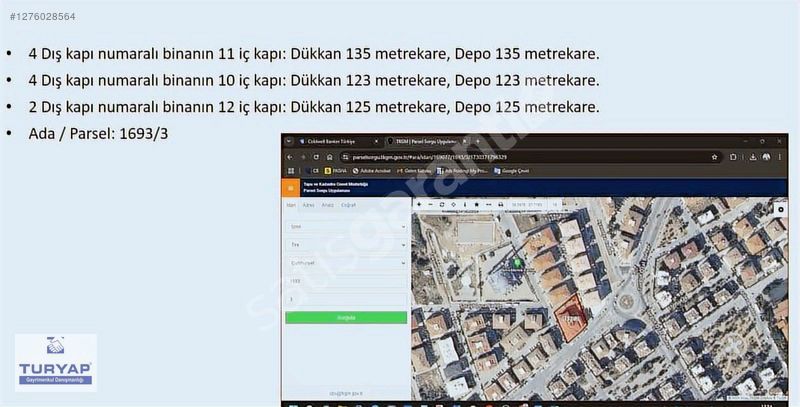This screenshot has width=800, height=407.
Task: Click the green Sorgula button
Action: (x=346, y=317)
